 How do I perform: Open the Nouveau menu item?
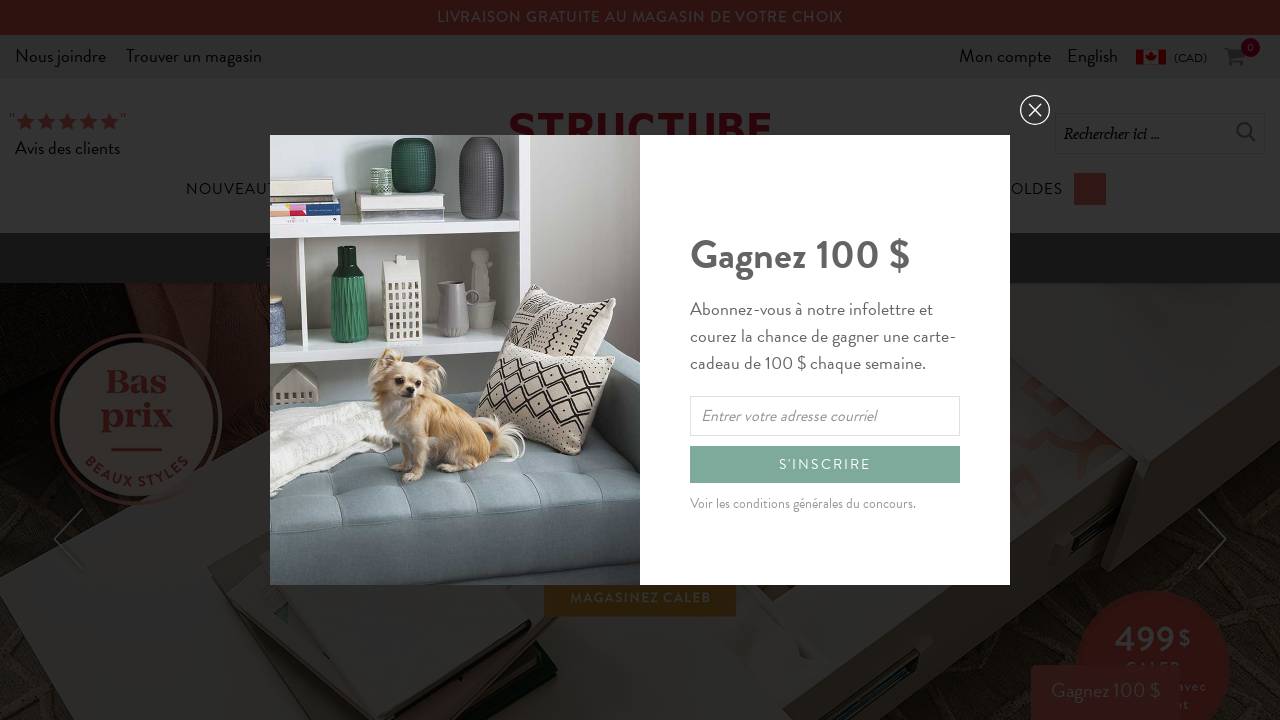click(x=227, y=189)
